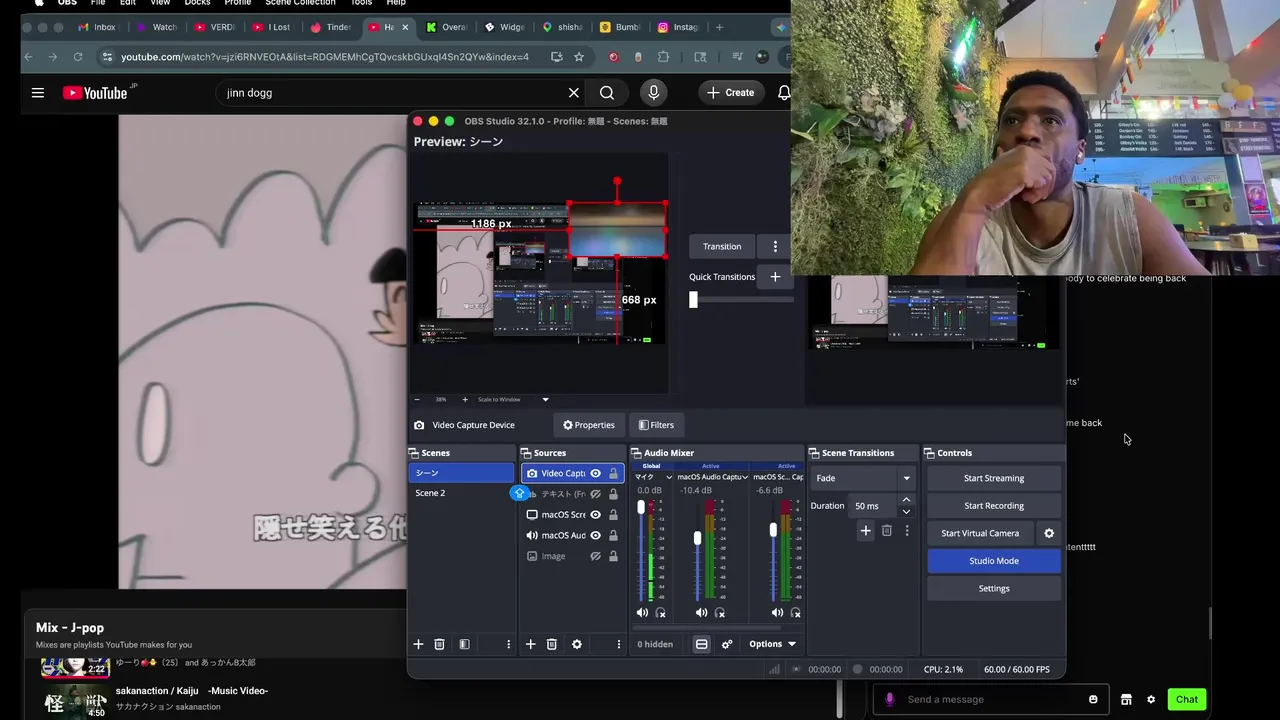
Task: Click the マイク volume fader handle
Action: coord(641,507)
